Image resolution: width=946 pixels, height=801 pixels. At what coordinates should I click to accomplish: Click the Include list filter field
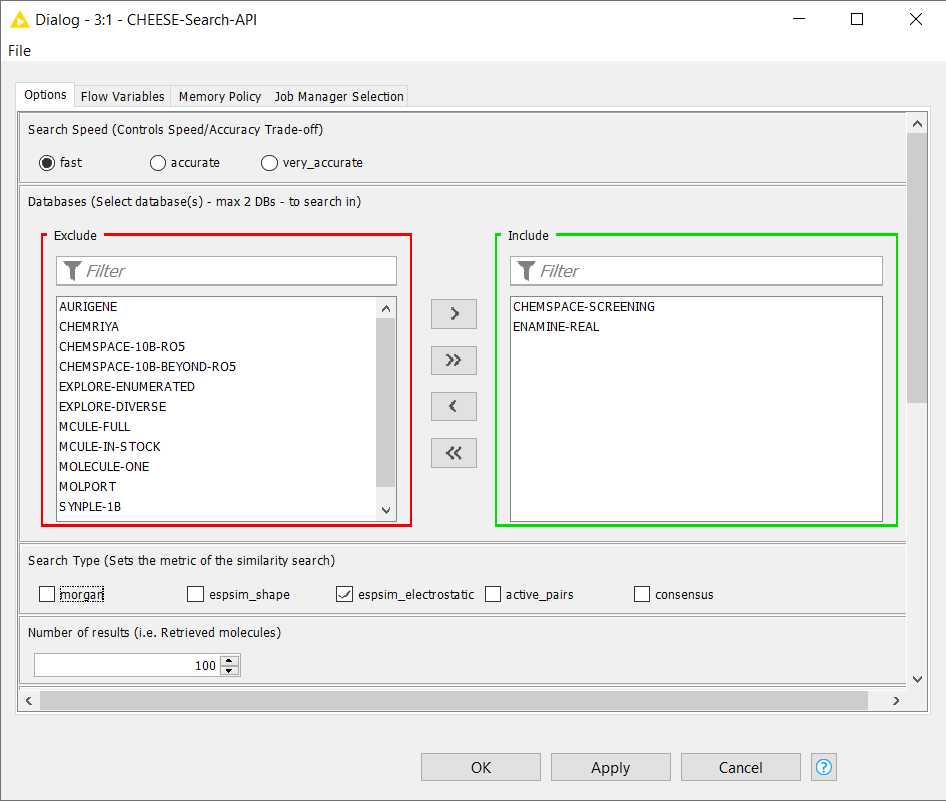[x=696, y=271]
